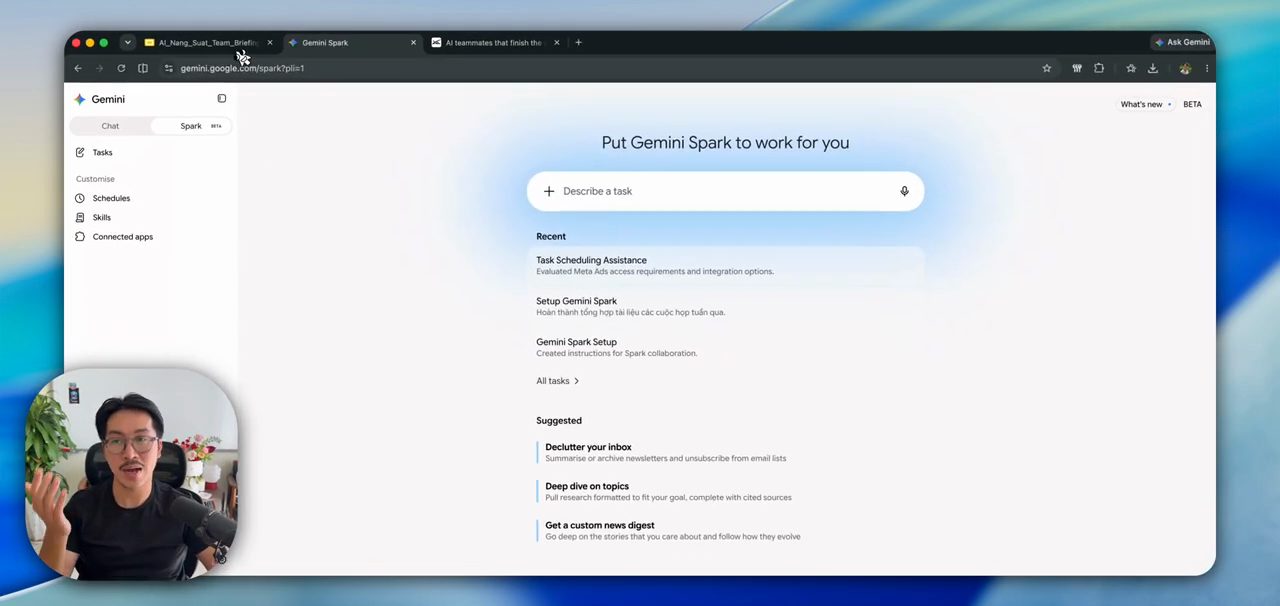
Task: View site information icon in address bar
Action: coord(169,68)
